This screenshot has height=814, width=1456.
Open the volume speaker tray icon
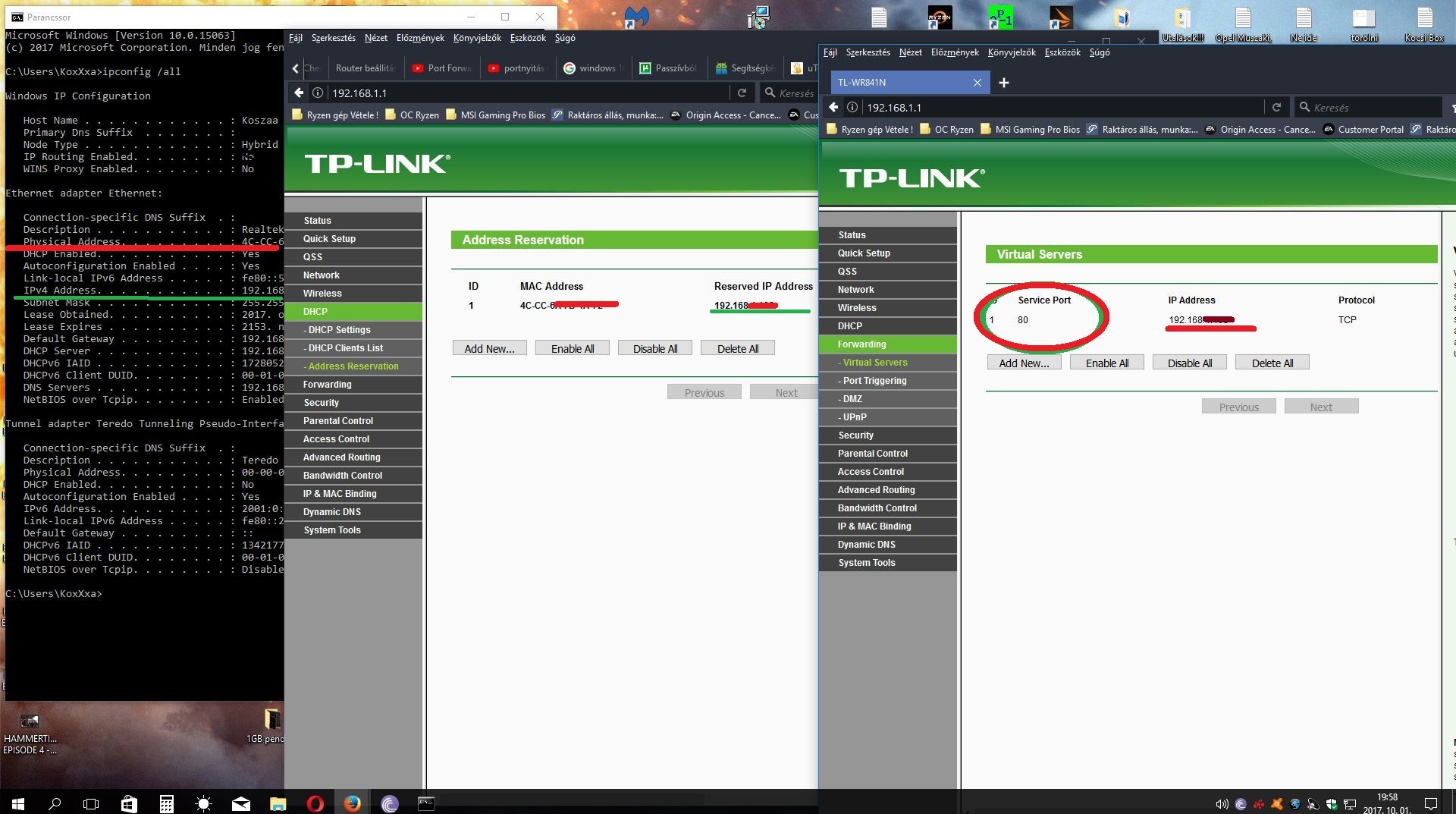1222,804
